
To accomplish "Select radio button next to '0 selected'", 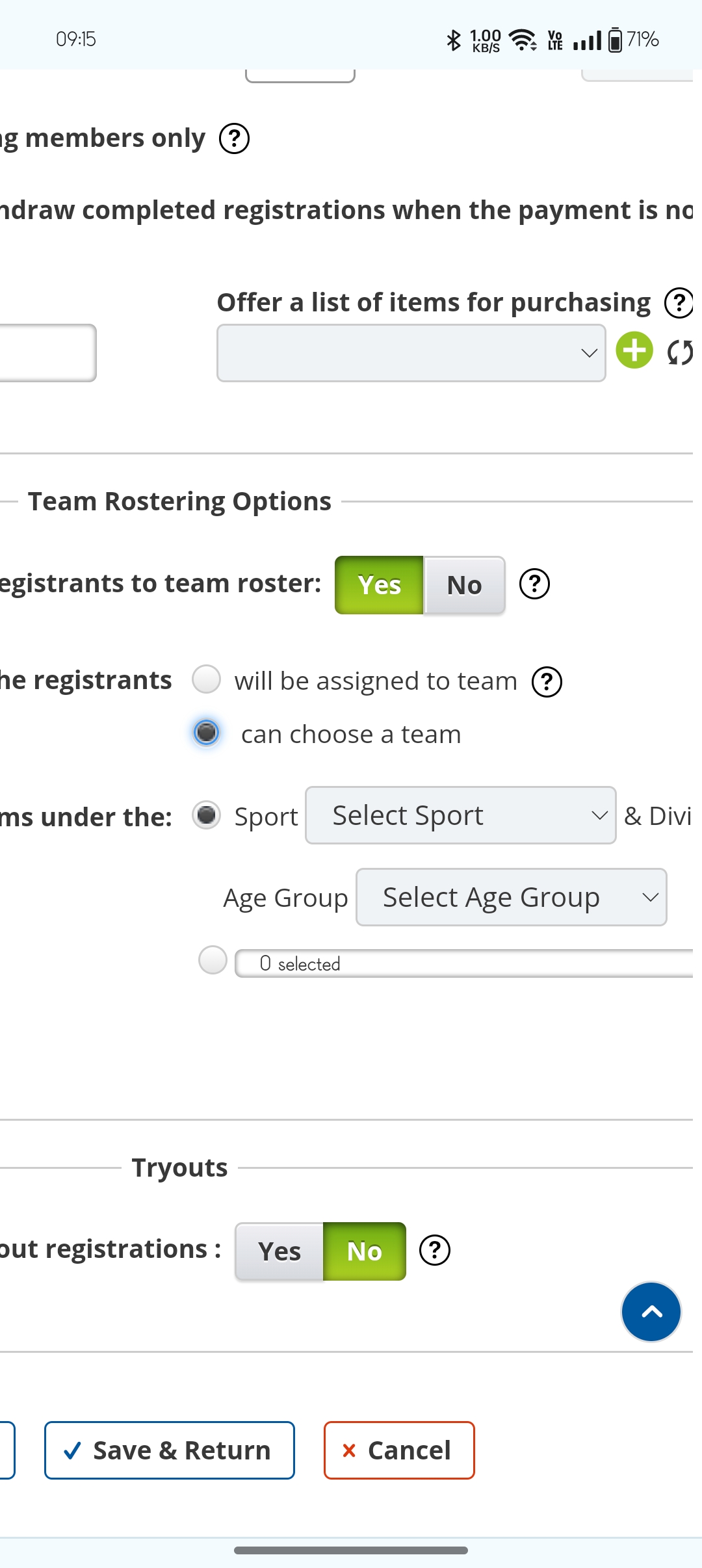I will coord(213,960).
